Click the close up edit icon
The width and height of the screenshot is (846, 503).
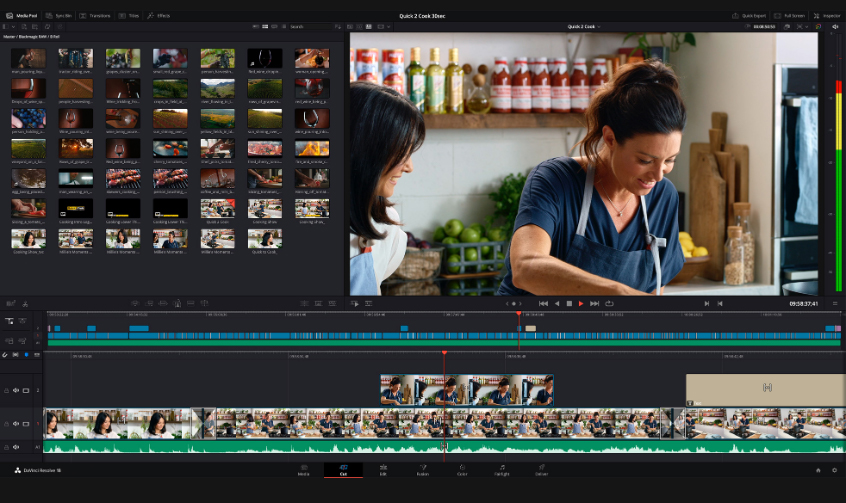(x=176, y=304)
